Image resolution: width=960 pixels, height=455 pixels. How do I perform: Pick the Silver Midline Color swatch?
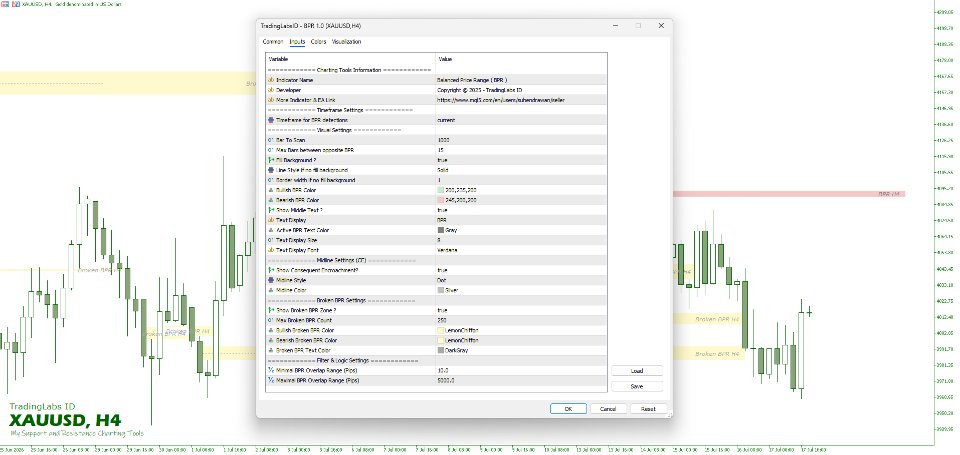click(x=441, y=290)
